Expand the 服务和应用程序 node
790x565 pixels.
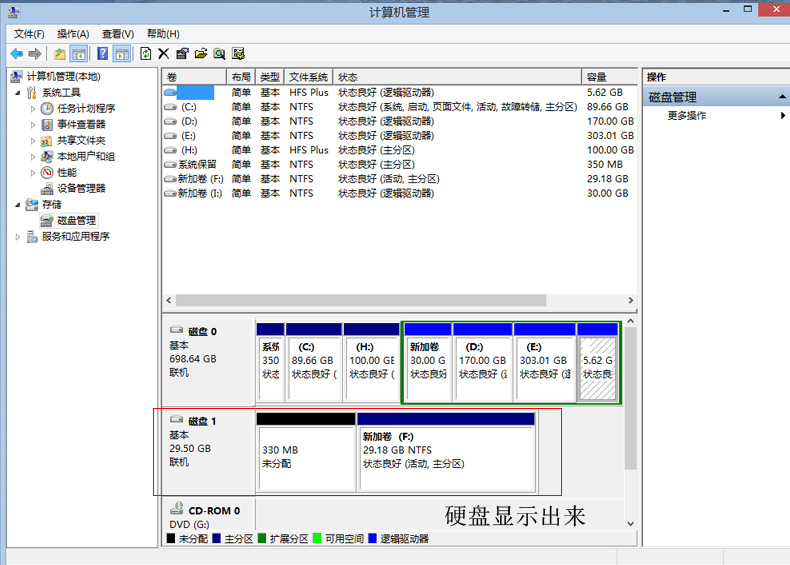18,236
